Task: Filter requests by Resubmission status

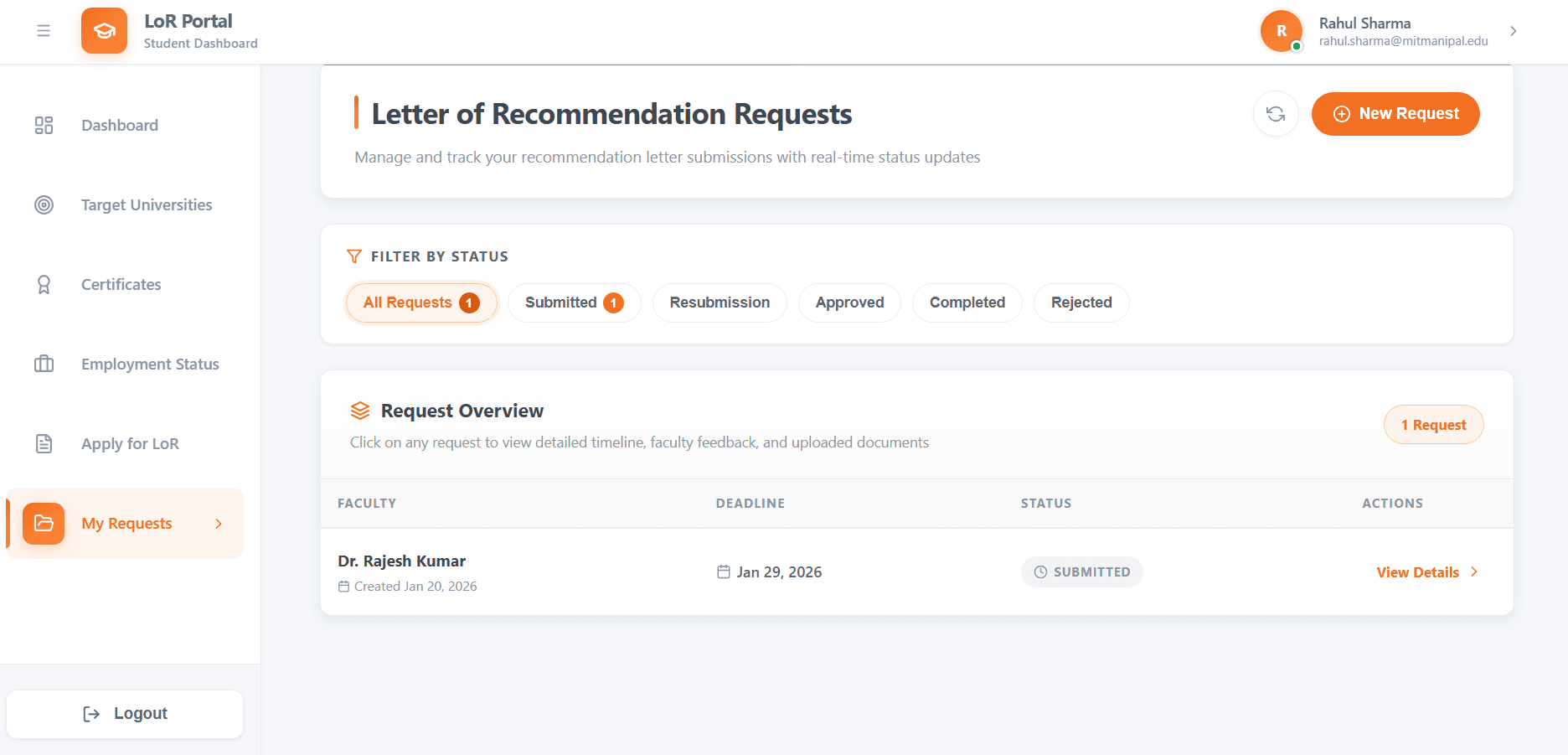Action: tap(720, 303)
